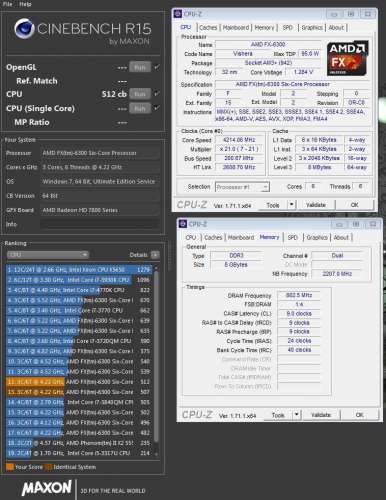386x500 pixels.
Task: Close the upper CPU-Z window
Action: [x=368, y=14]
